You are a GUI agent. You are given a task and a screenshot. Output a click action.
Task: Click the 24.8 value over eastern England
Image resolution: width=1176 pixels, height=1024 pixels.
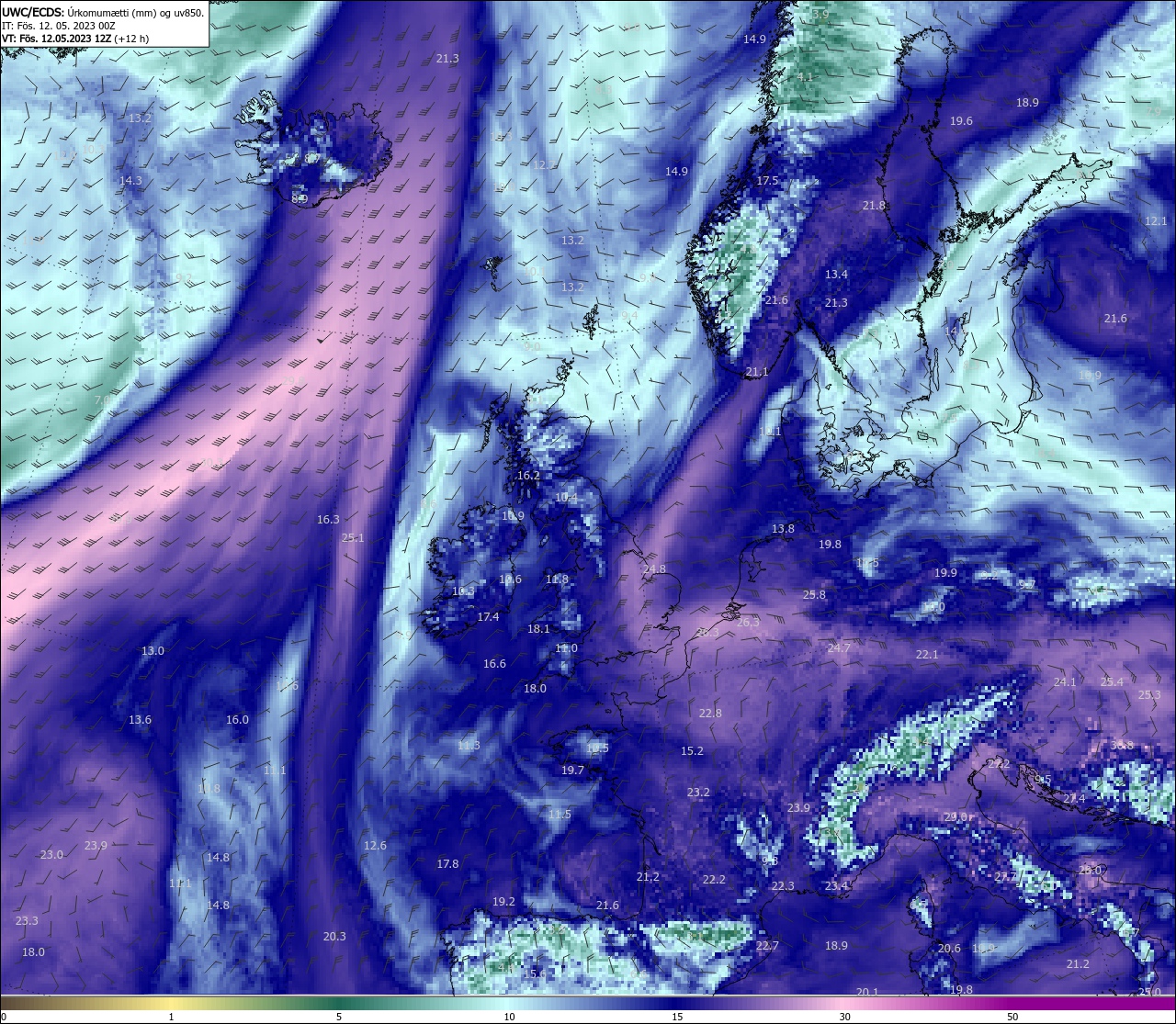pos(654,569)
